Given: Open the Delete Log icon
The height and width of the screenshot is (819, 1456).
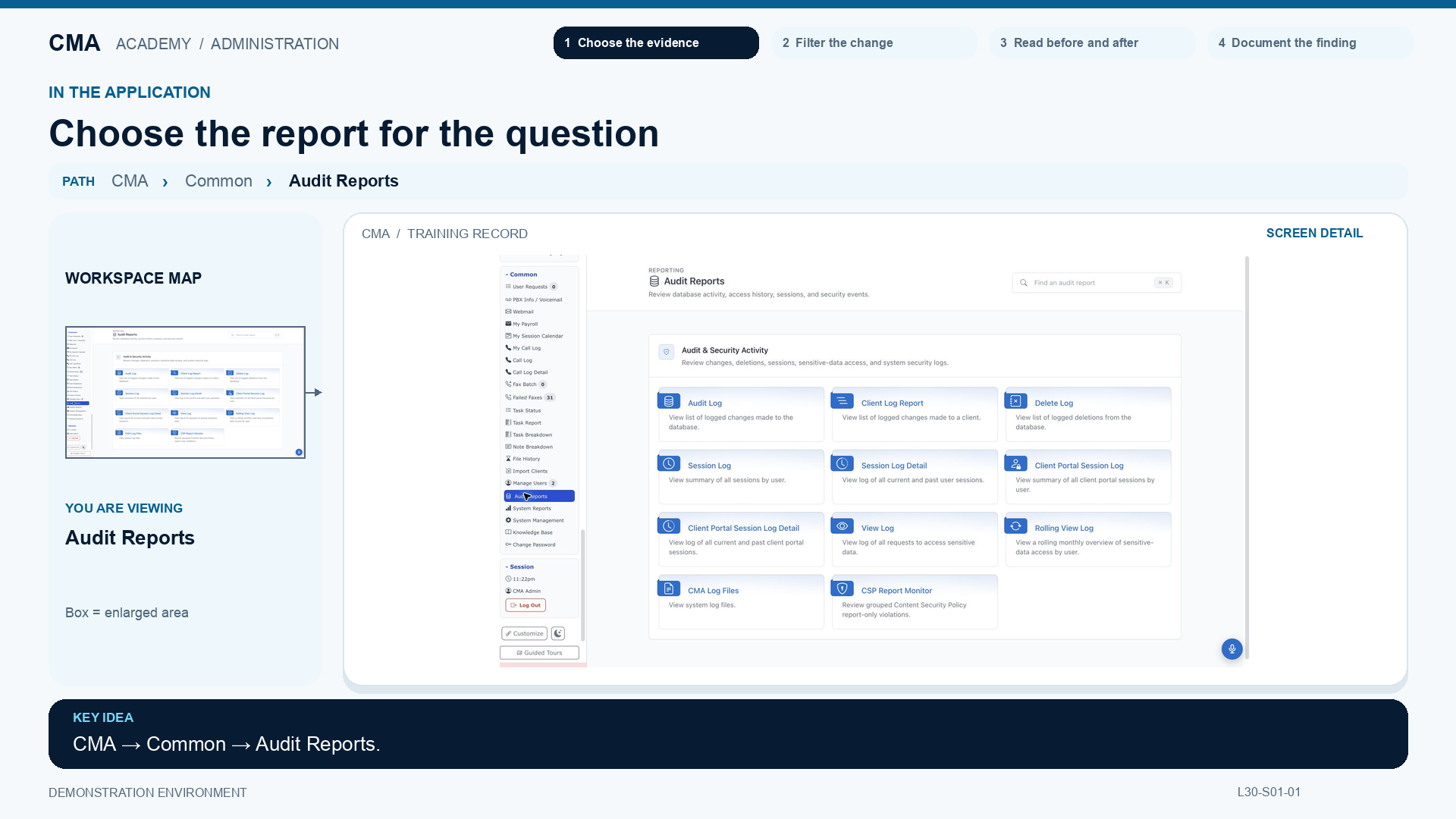Looking at the screenshot, I should pyautogui.click(x=1016, y=401).
